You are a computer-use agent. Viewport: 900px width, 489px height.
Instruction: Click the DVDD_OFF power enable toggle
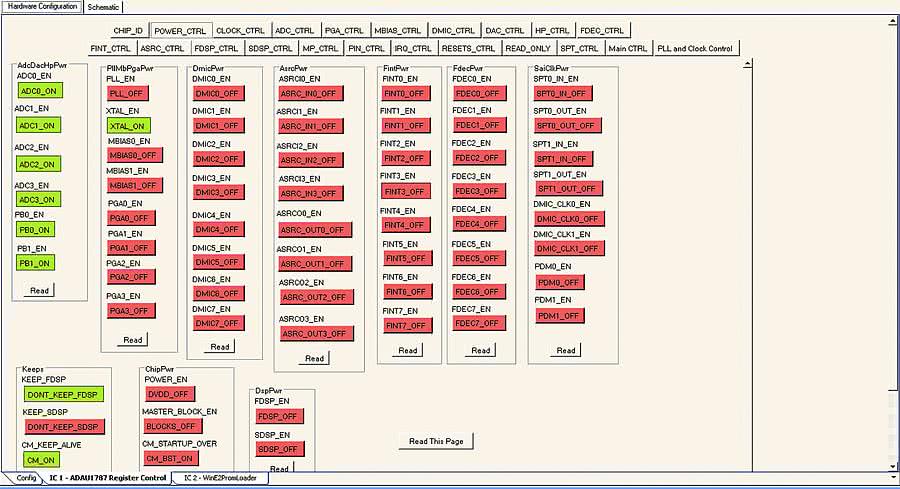click(166, 394)
